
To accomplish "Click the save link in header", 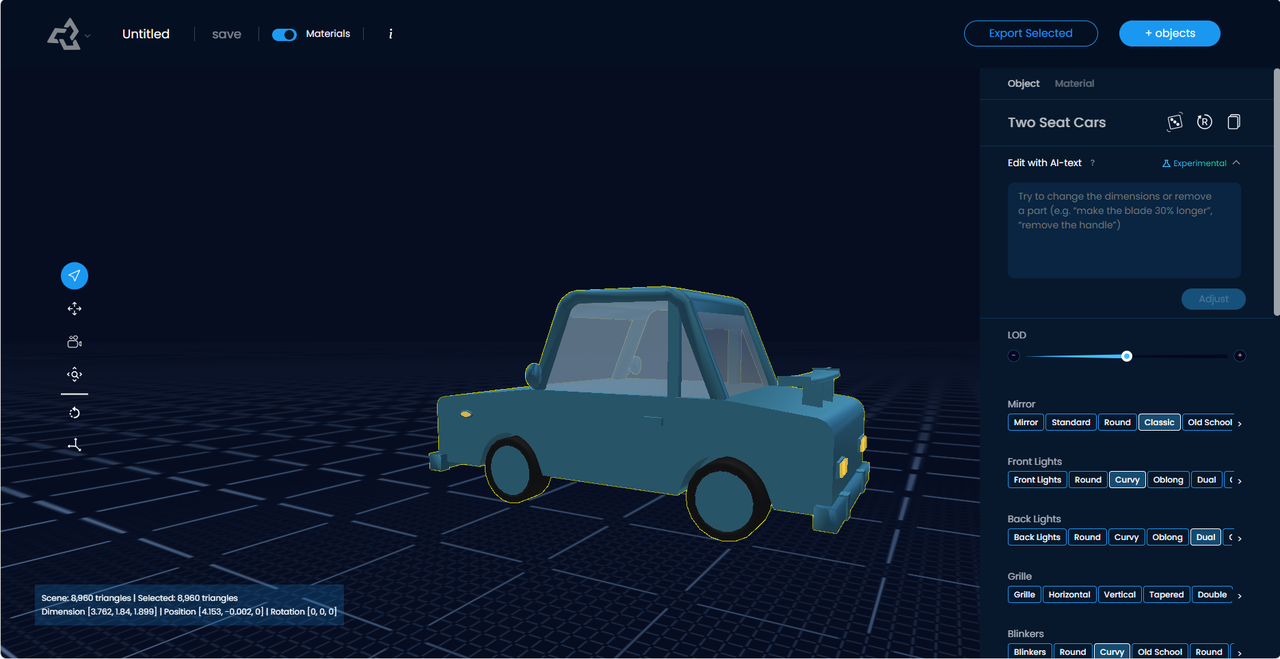I will tap(227, 34).
